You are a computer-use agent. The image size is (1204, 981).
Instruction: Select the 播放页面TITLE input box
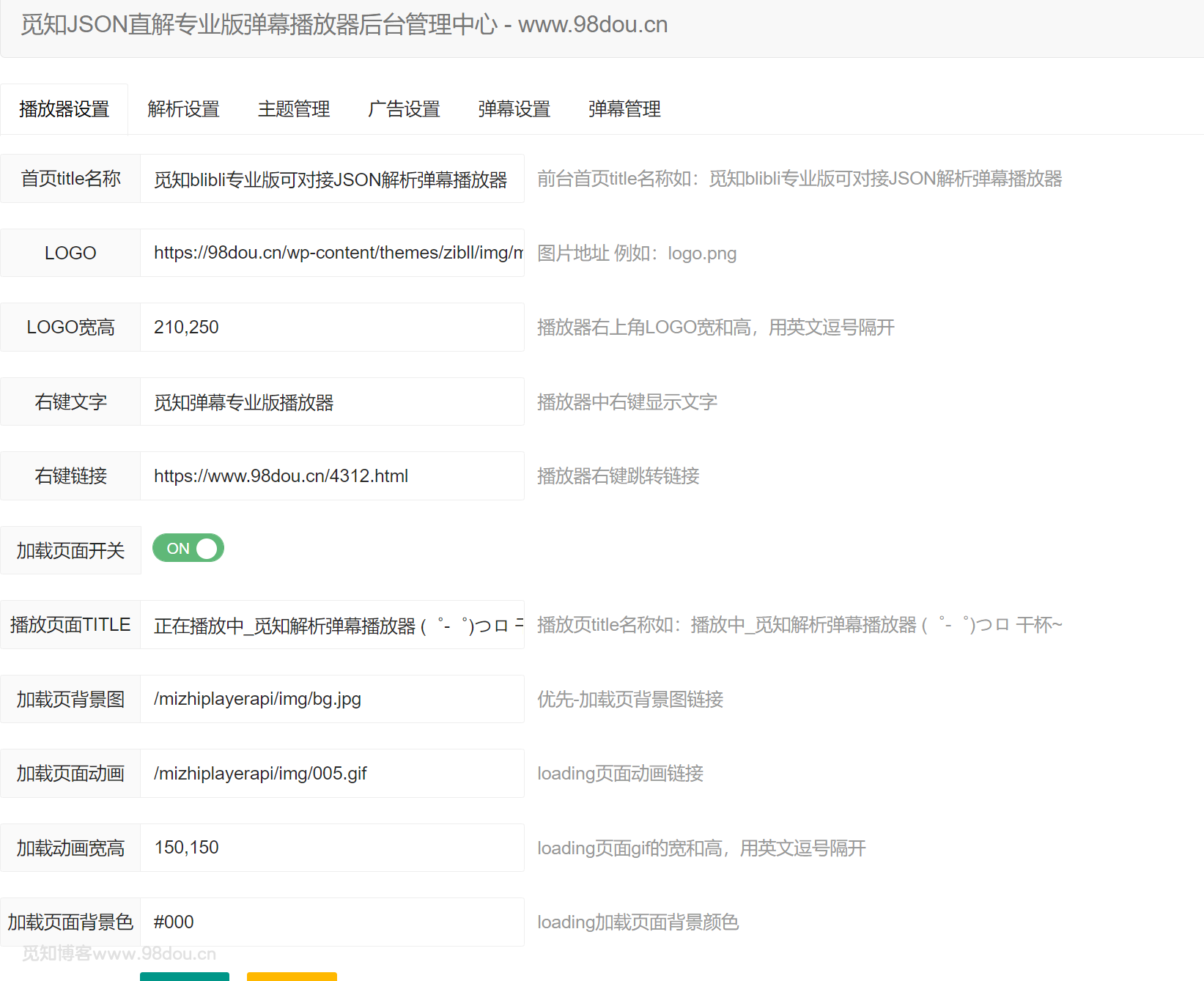pos(332,625)
